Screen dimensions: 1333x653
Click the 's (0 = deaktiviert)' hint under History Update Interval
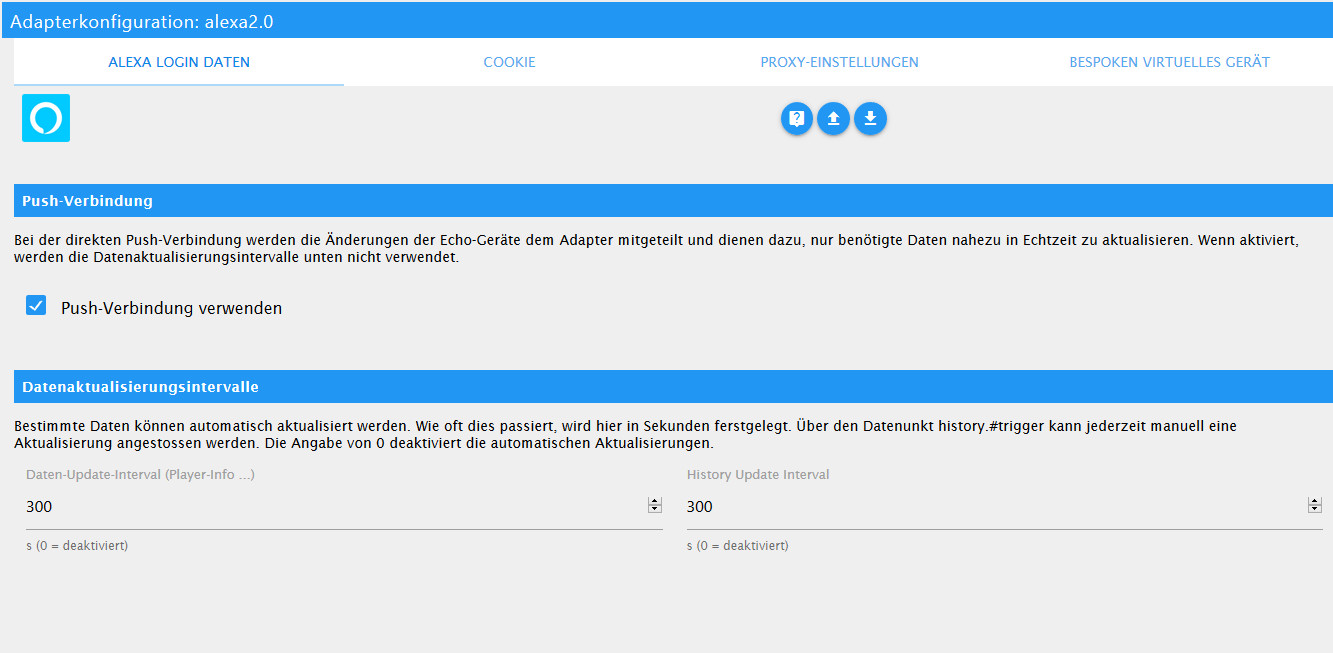pos(737,546)
